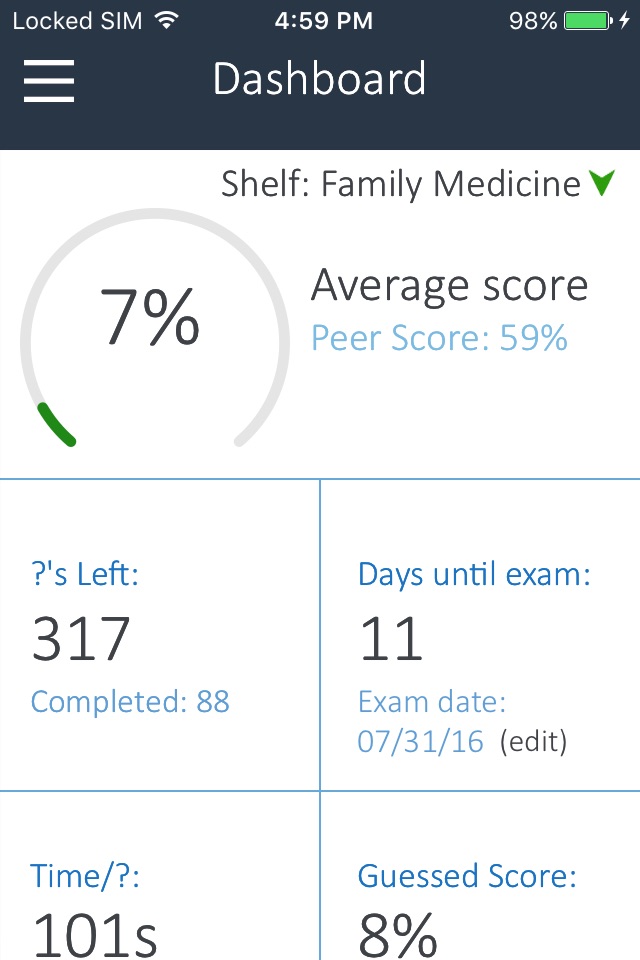Tap the 317 questions left number
640x960 pixels.
tap(81, 640)
